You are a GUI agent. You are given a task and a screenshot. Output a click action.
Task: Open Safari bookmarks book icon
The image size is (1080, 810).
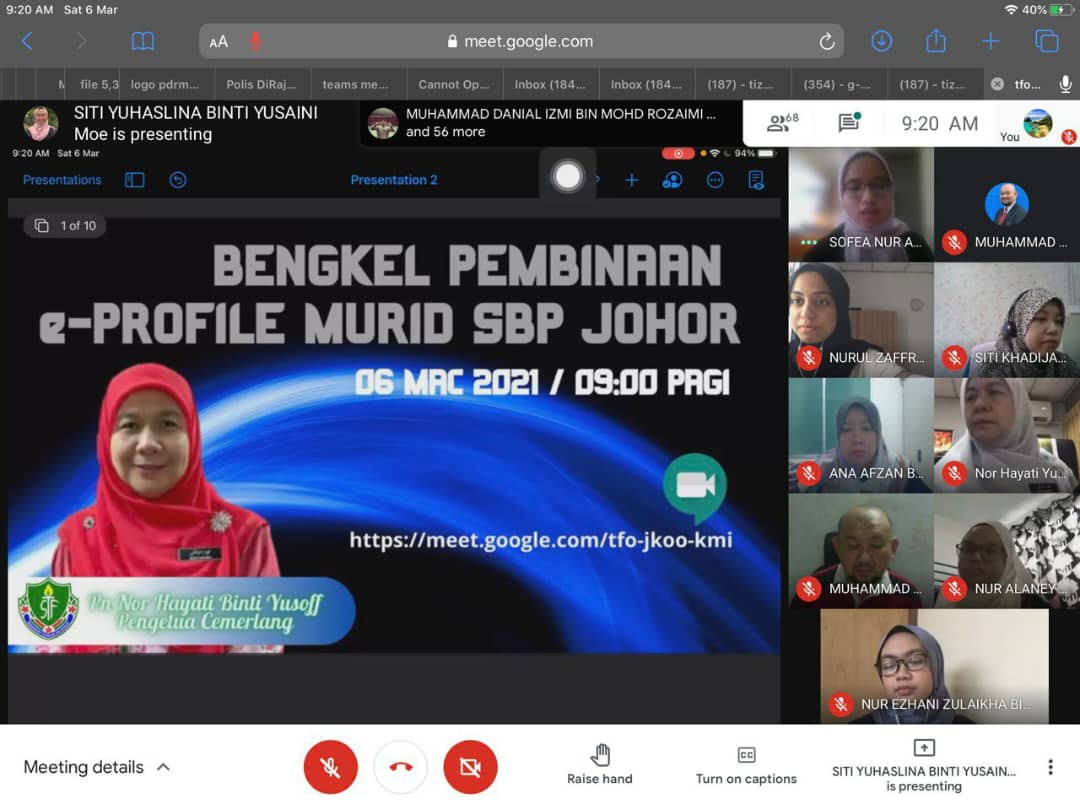pyautogui.click(x=143, y=41)
